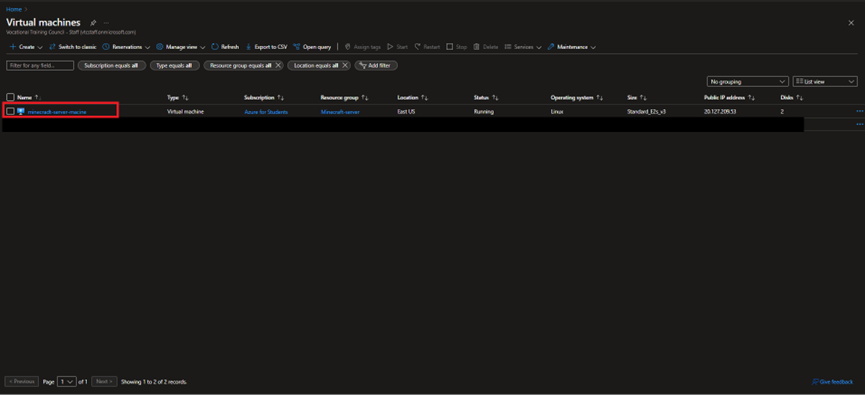
Task: Sort by the Name column
Action: 29,98
